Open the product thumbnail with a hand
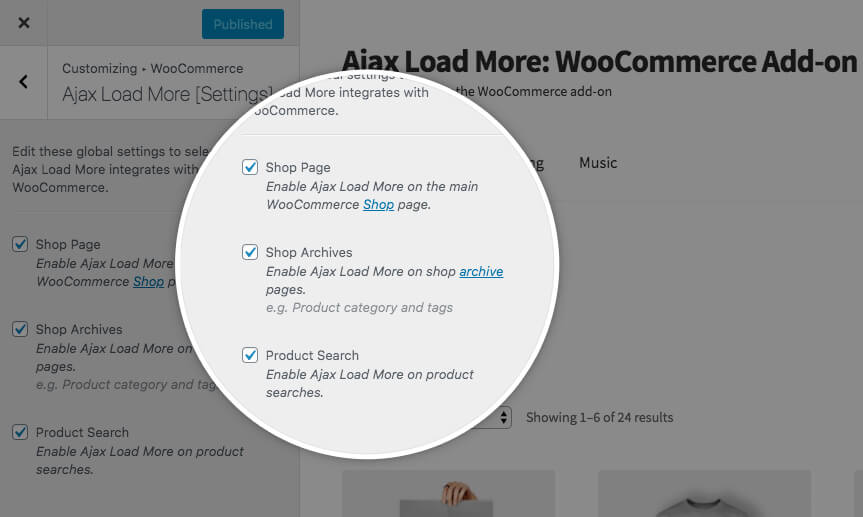Image resolution: width=863 pixels, height=517 pixels. click(x=449, y=494)
